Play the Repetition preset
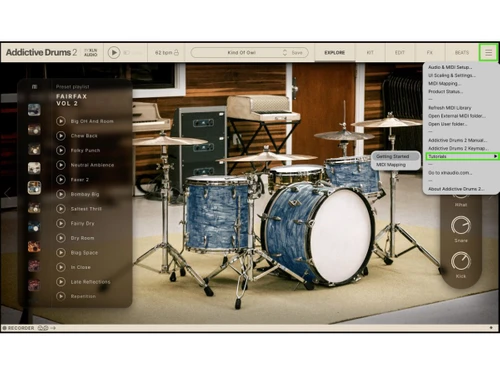 click(x=61, y=296)
